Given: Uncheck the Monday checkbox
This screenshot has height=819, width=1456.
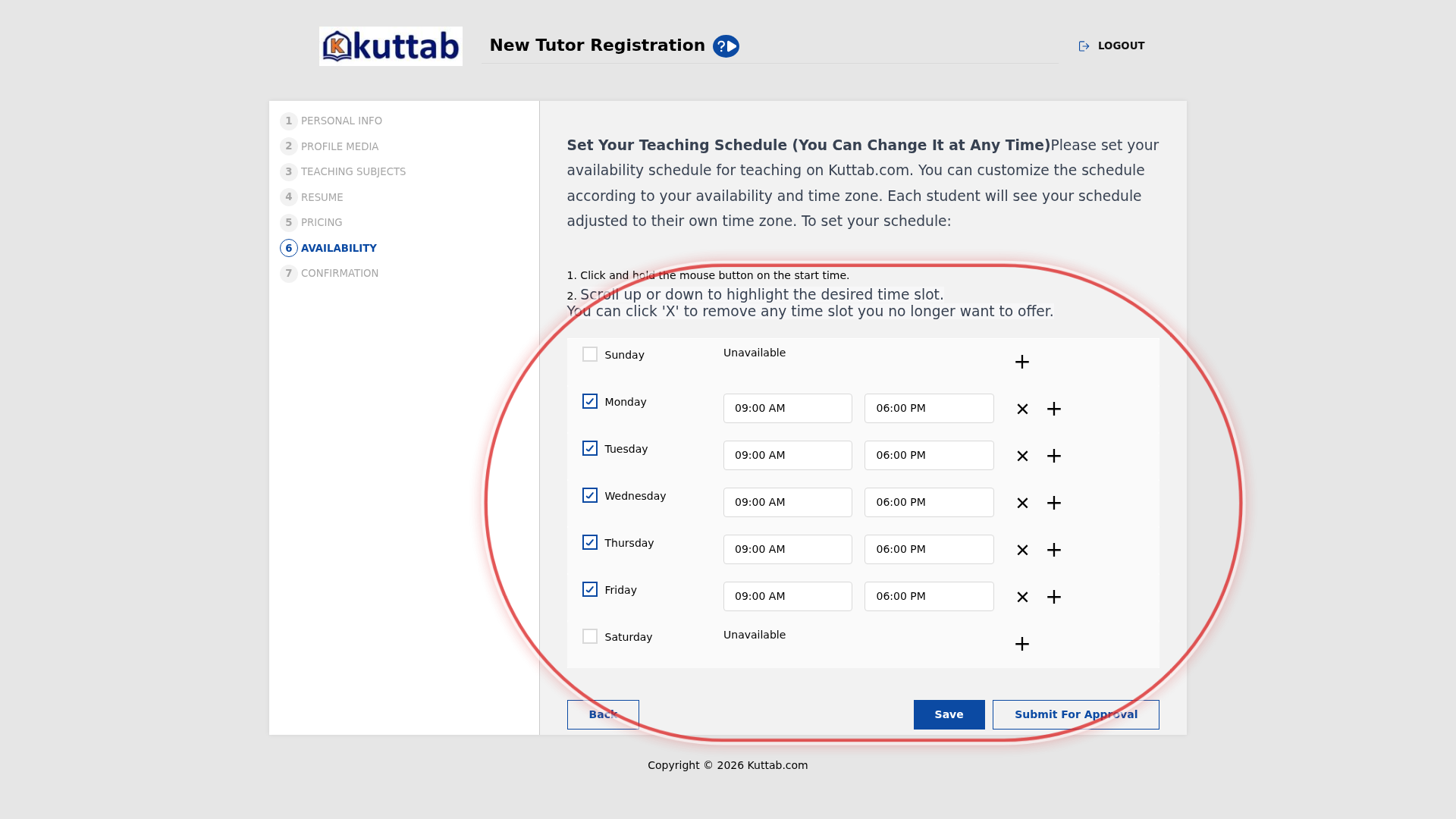Looking at the screenshot, I should coord(590,401).
